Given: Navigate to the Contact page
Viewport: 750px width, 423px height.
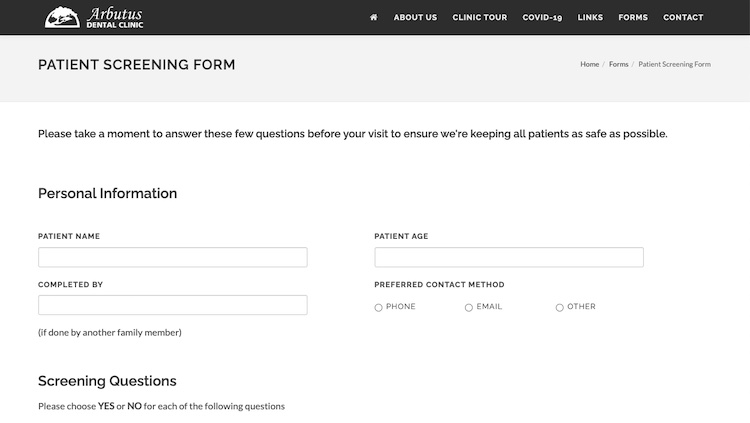Looking at the screenshot, I should (683, 17).
